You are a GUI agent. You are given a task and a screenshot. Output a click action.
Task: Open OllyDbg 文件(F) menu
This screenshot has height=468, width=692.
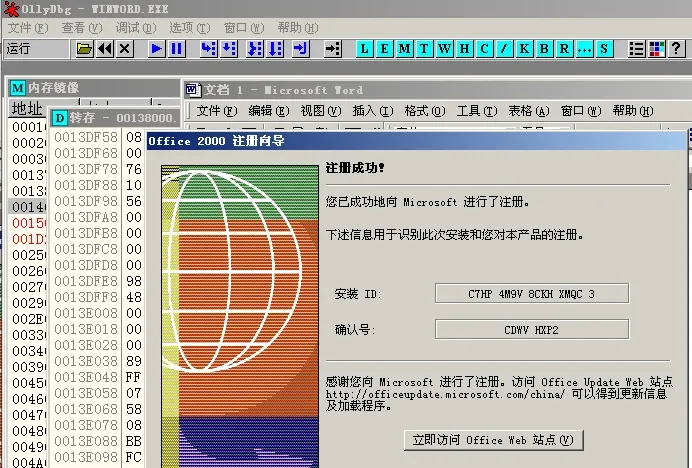click(x=28, y=28)
